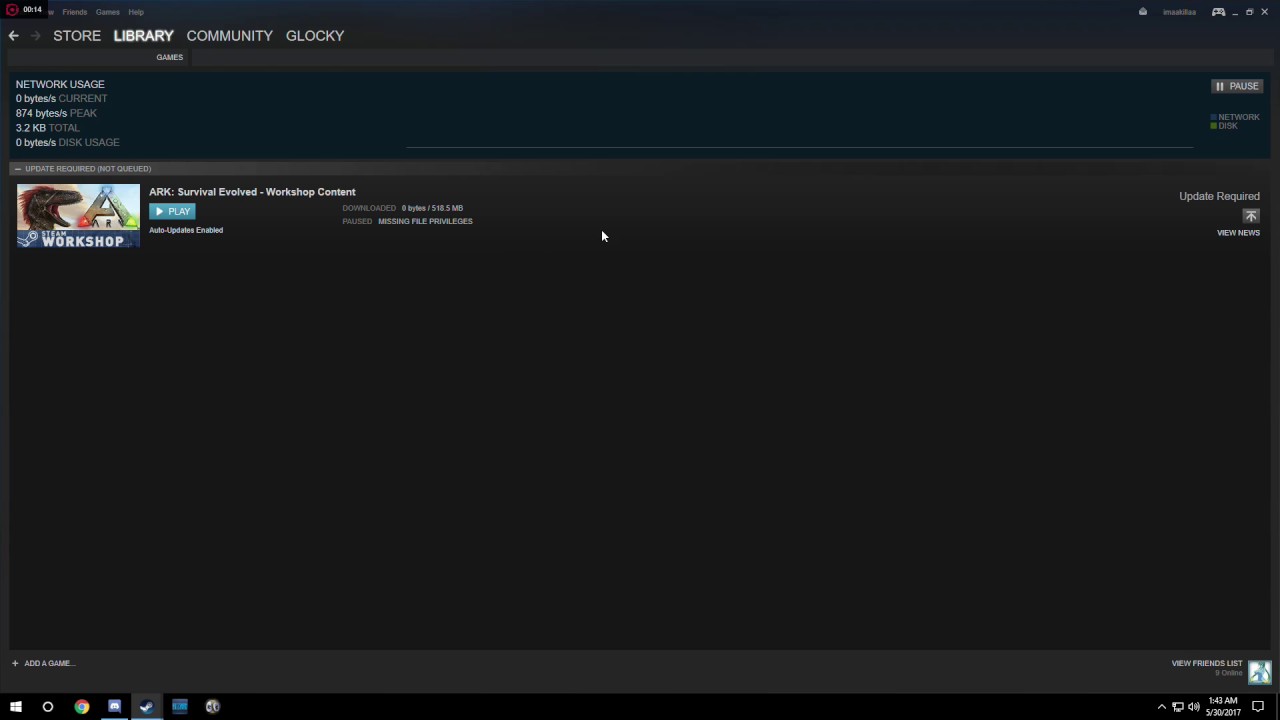
Task: Open Cortana search circle
Action: (x=47, y=707)
